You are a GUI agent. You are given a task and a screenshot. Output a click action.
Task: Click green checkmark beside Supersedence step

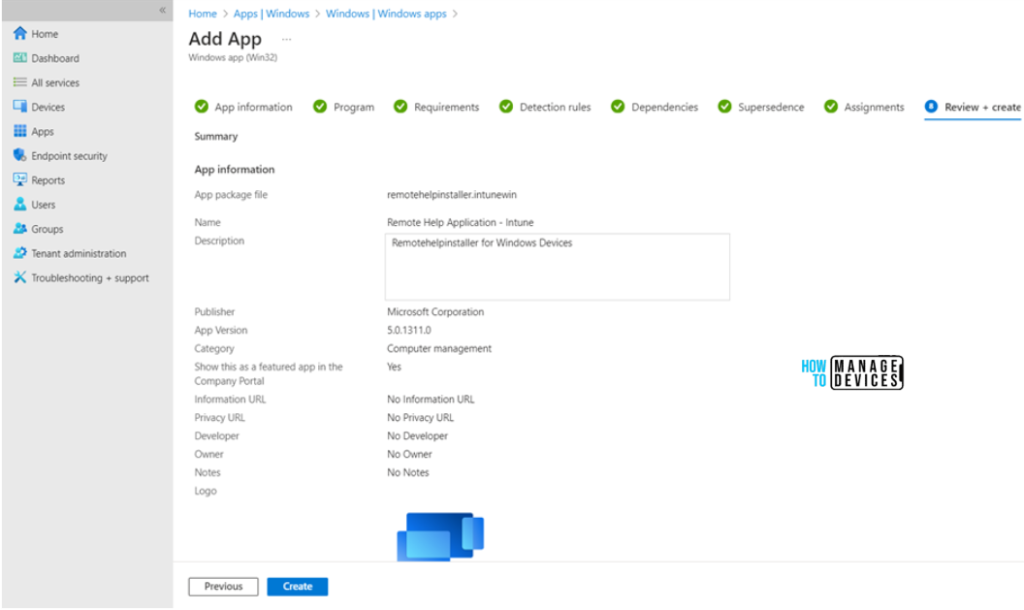click(725, 106)
